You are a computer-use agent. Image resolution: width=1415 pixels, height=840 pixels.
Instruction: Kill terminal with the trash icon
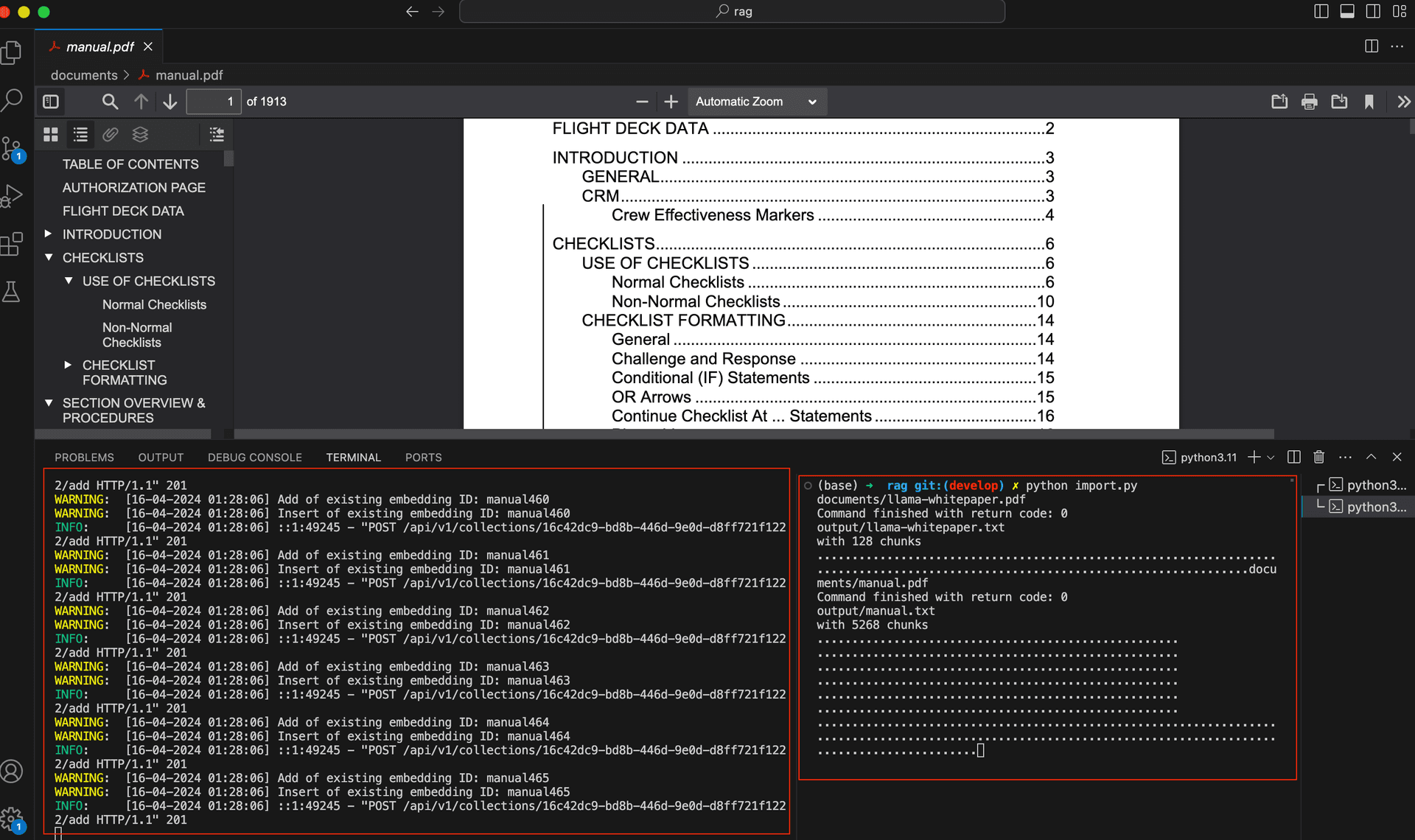(x=1319, y=457)
